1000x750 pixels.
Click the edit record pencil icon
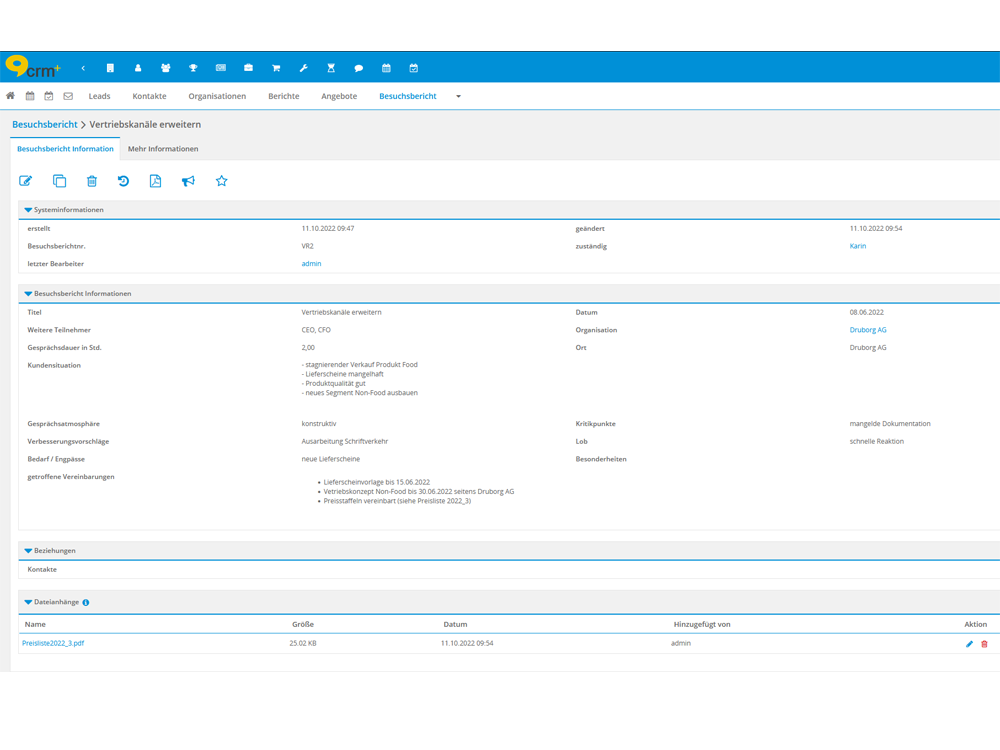(x=26, y=181)
